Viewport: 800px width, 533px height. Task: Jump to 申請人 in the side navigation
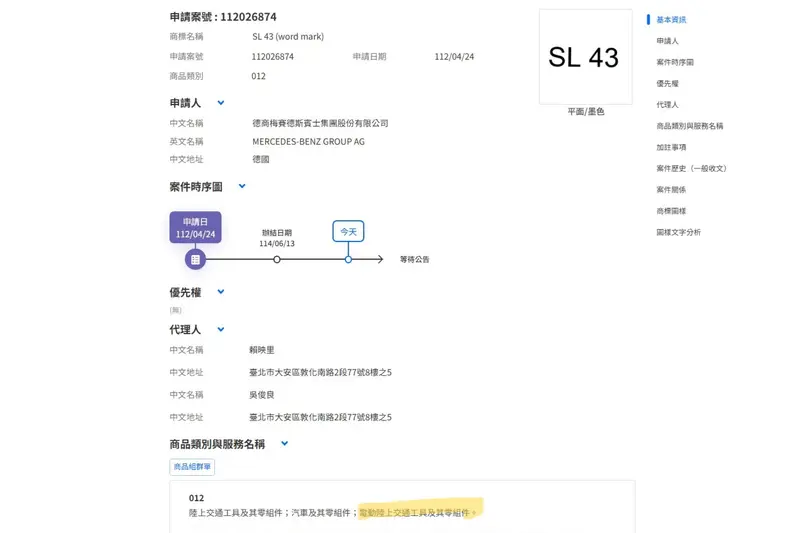[667, 41]
